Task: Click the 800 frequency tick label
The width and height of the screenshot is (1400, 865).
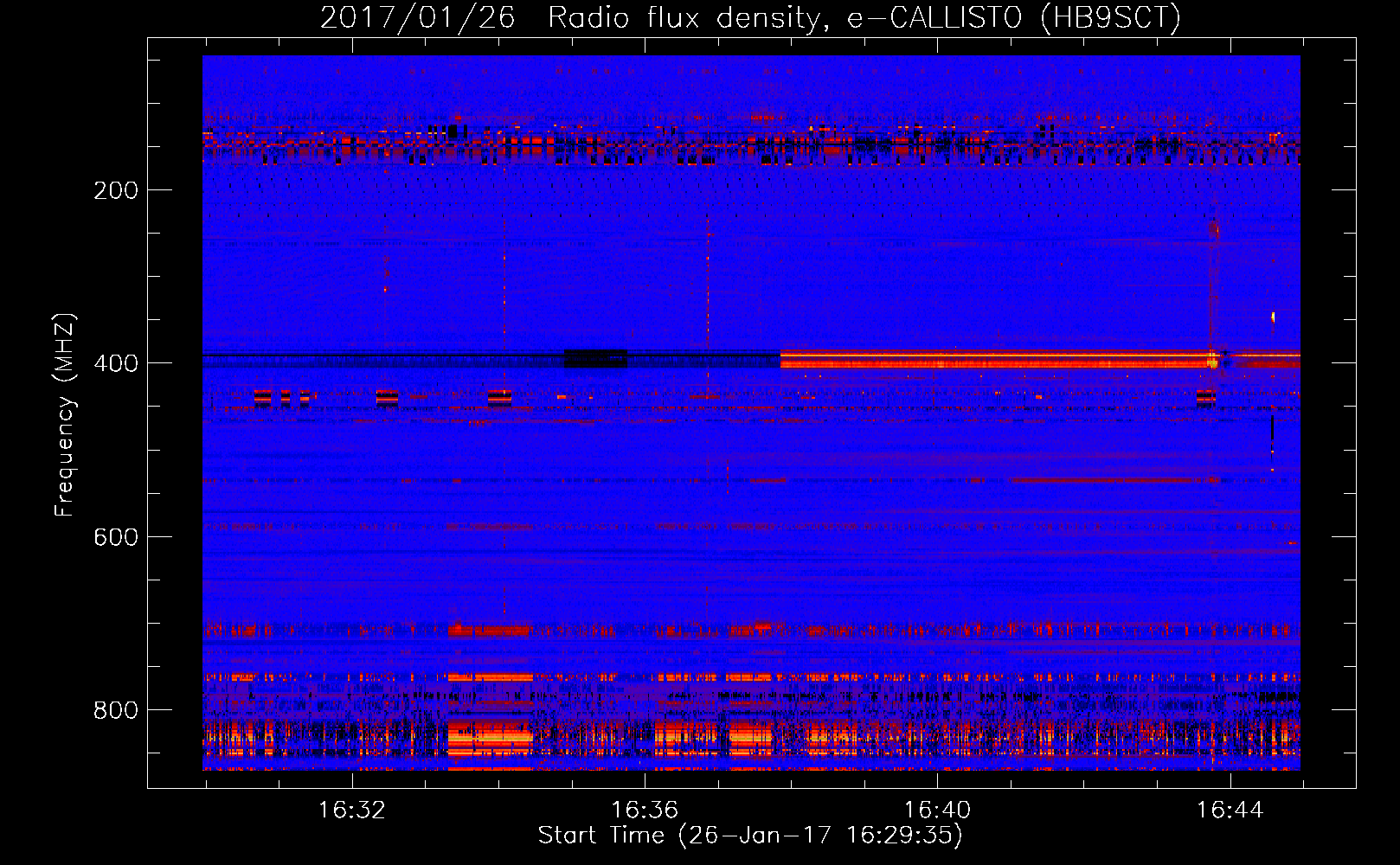Action: click(116, 710)
